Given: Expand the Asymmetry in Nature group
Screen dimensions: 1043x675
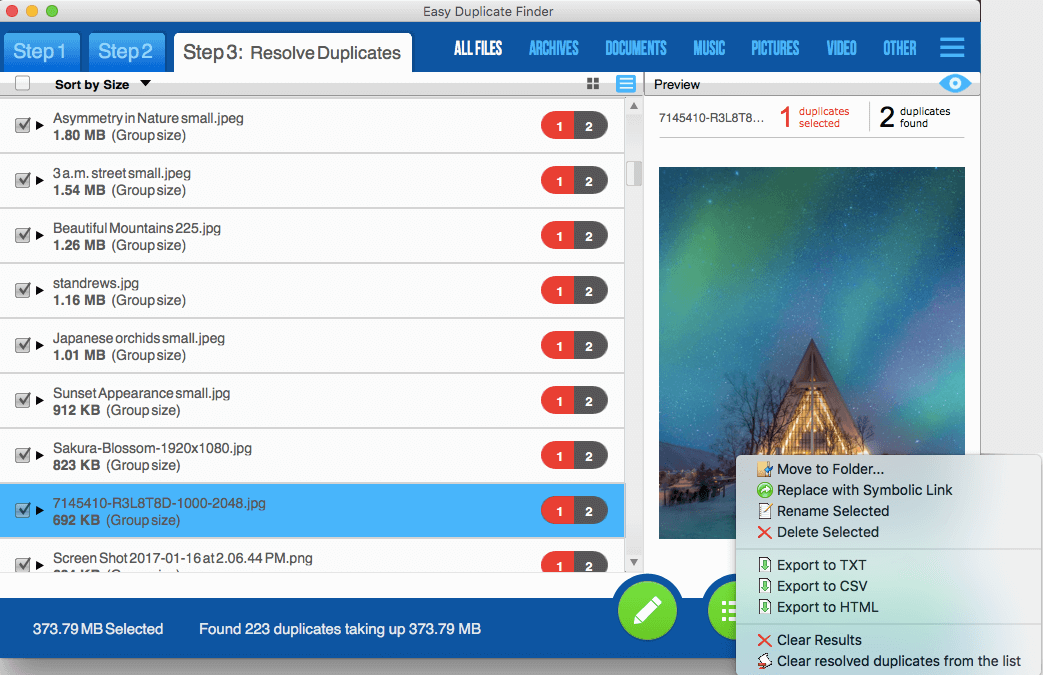Looking at the screenshot, I should [40, 125].
